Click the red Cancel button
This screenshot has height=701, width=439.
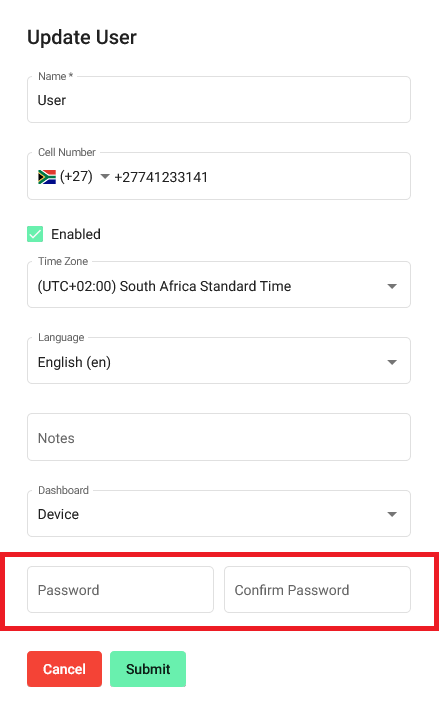(64, 669)
